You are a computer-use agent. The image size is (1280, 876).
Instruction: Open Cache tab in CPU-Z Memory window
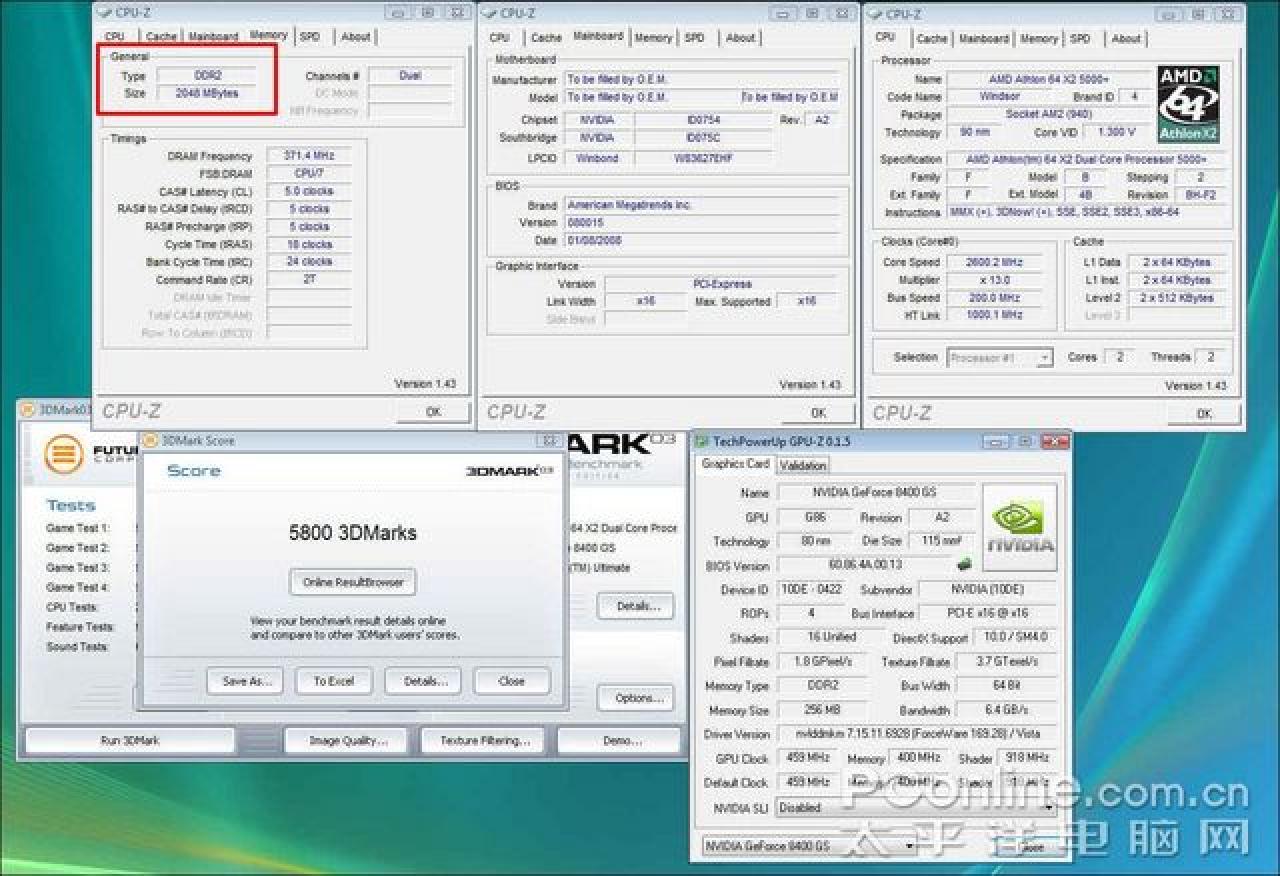point(161,37)
